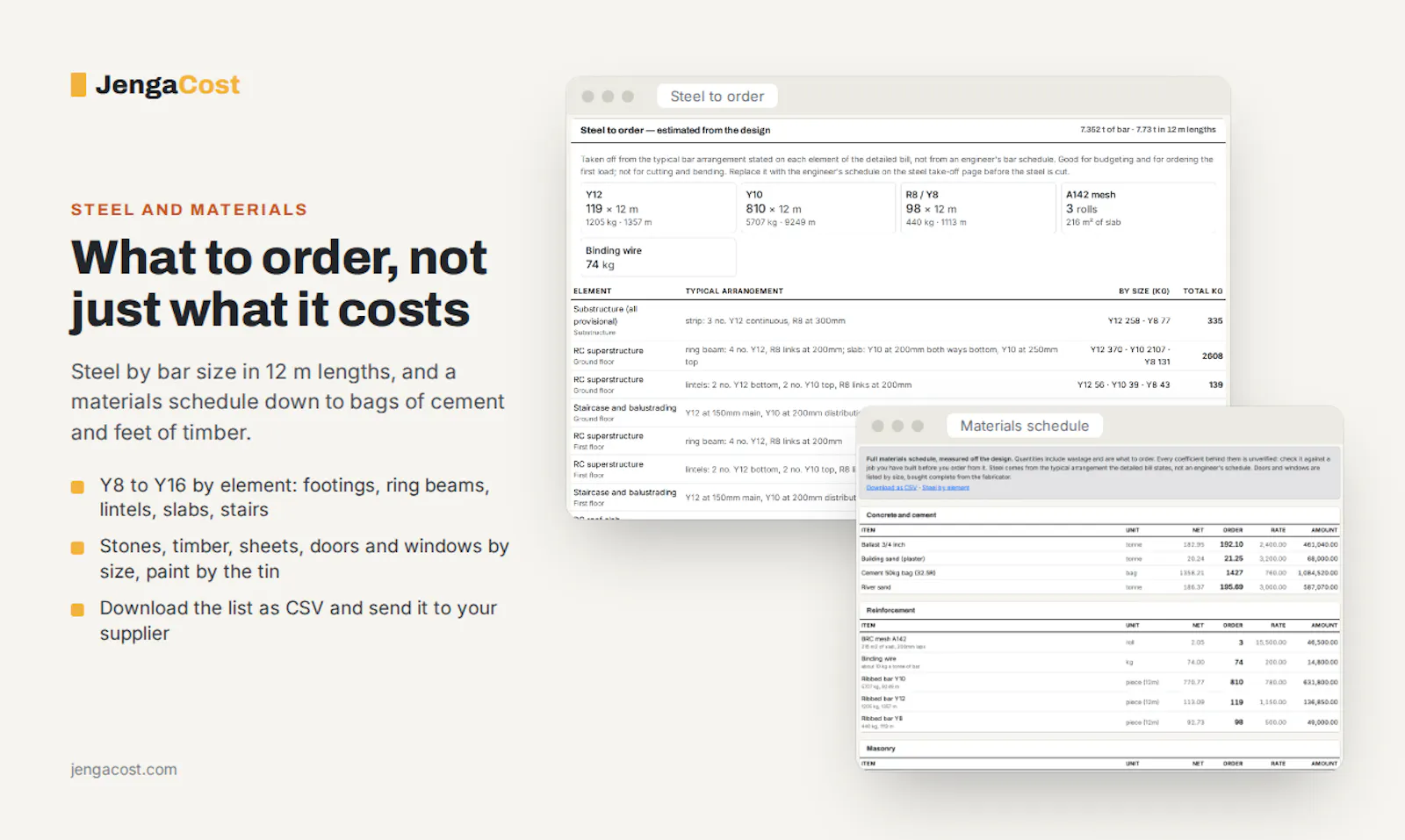Click the "Download as CSV" link
Image resolution: width=1405 pixels, height=840 pixels.
[891, 488]
